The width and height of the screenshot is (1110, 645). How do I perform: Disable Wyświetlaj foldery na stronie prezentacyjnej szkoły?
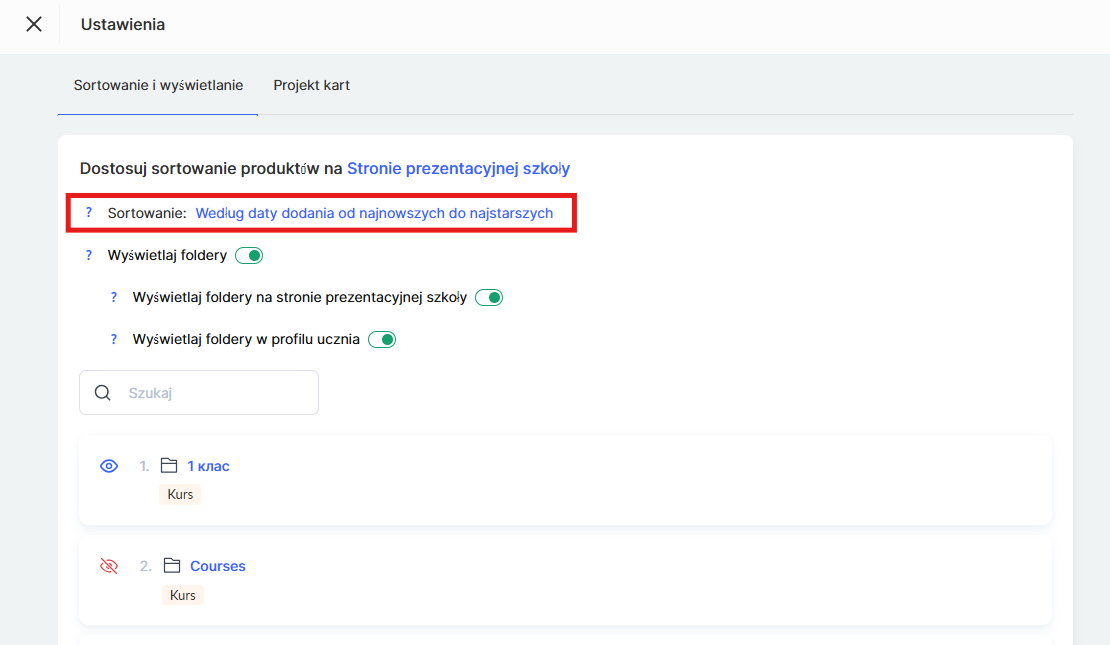489,298
